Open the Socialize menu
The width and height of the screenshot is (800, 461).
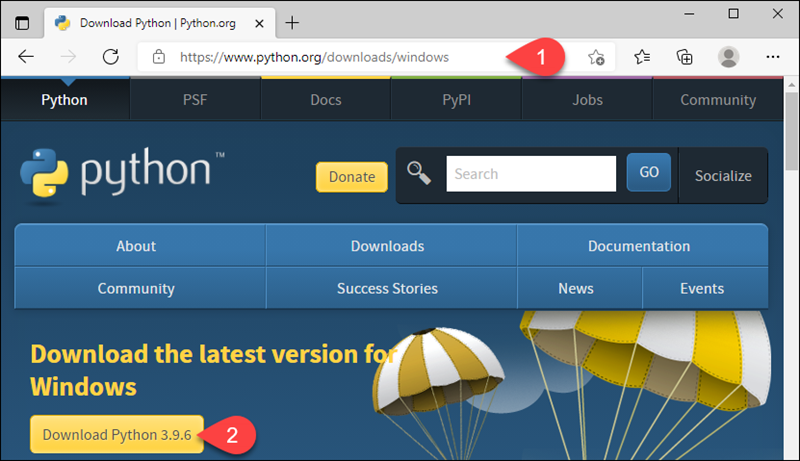coord(723,176)
